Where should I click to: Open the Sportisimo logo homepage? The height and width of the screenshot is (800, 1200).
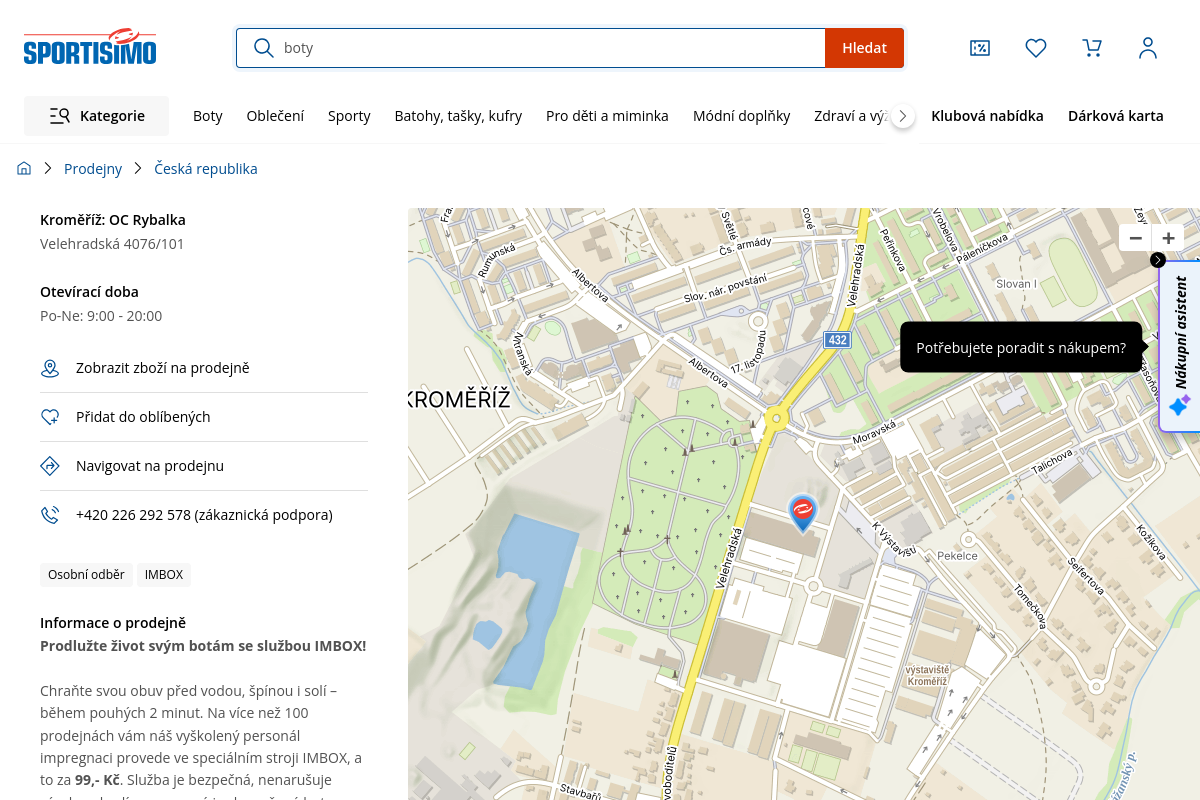tap(90, 47)
